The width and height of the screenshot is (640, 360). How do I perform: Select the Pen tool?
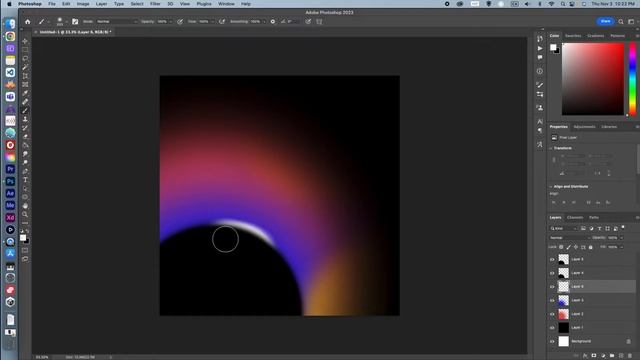coord(25,171)
